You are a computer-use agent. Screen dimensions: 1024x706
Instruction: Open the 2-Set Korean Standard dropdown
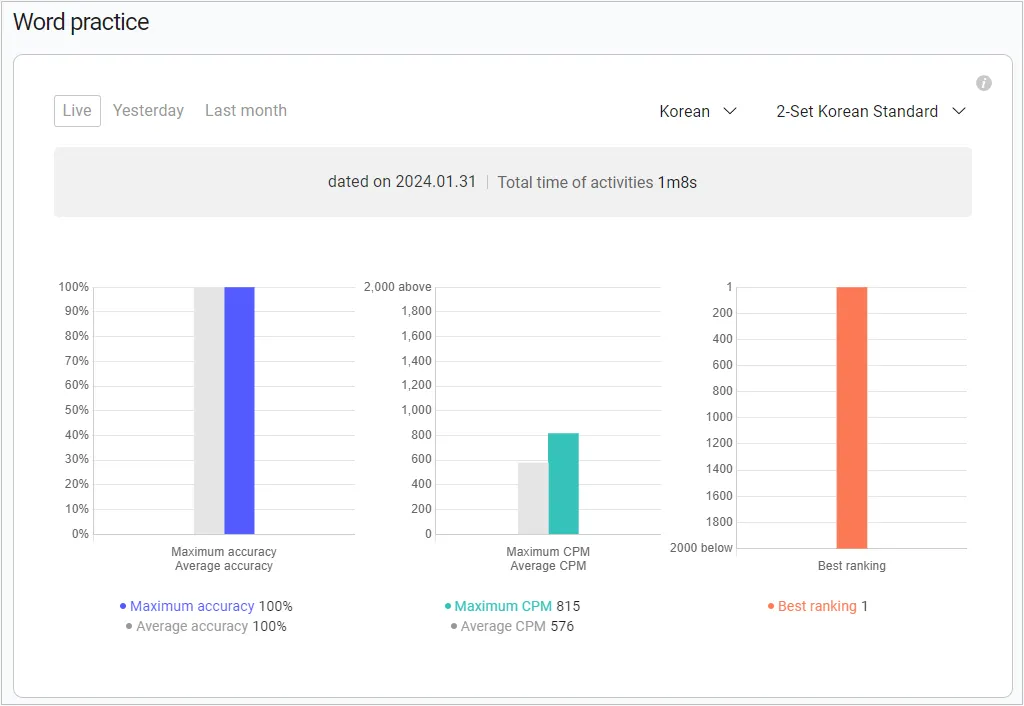coord(871,112)
